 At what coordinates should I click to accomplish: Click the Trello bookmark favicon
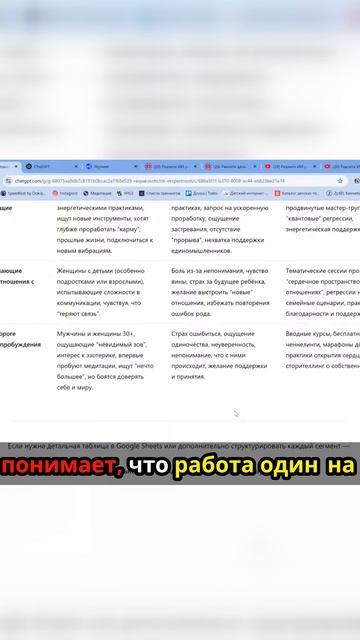pos(189,193)
